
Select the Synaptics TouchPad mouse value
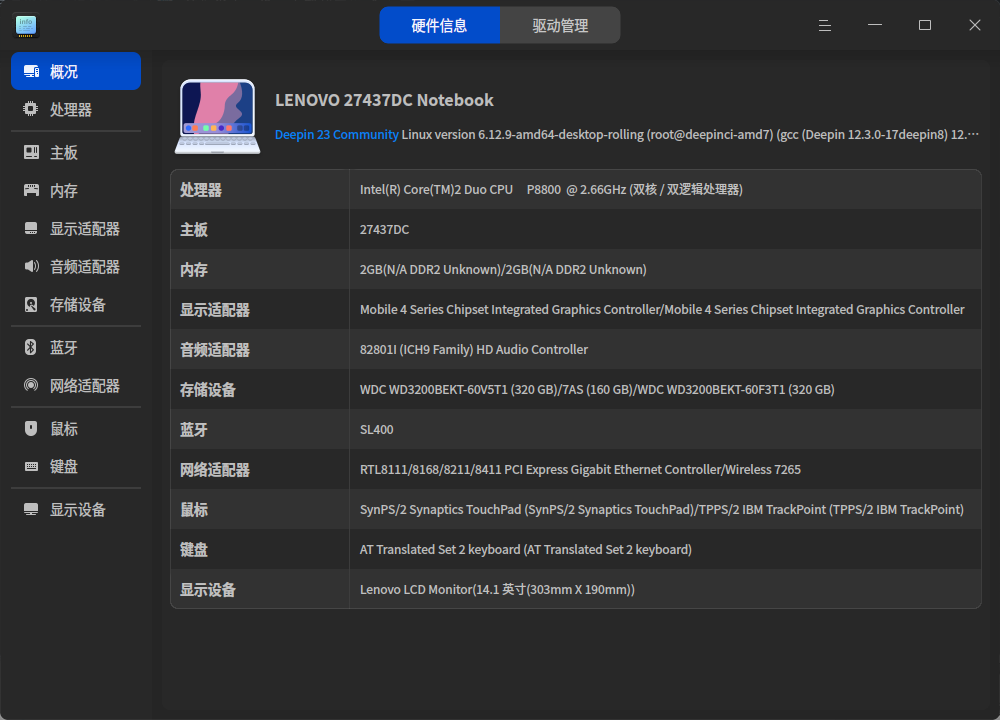click(x=662, y=510)
